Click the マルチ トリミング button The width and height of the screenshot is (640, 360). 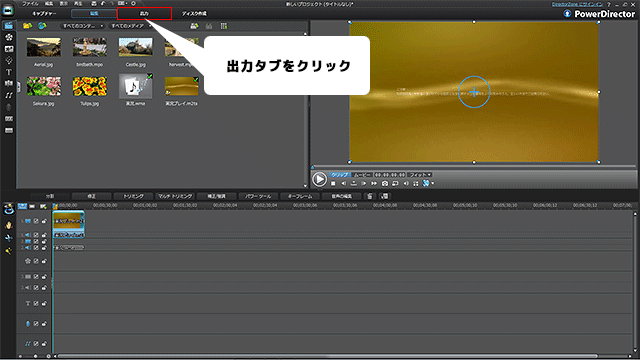pyautogui.click(x=175, y=196)
